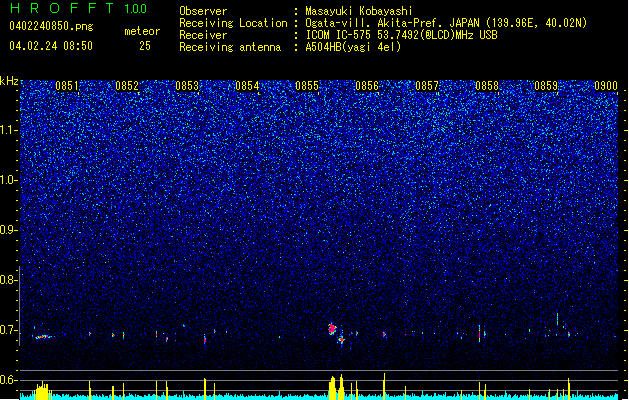The image size is (629, 400).
Task: Click the date stamp 04.02.24 08:50
Action: pos(51,46)
